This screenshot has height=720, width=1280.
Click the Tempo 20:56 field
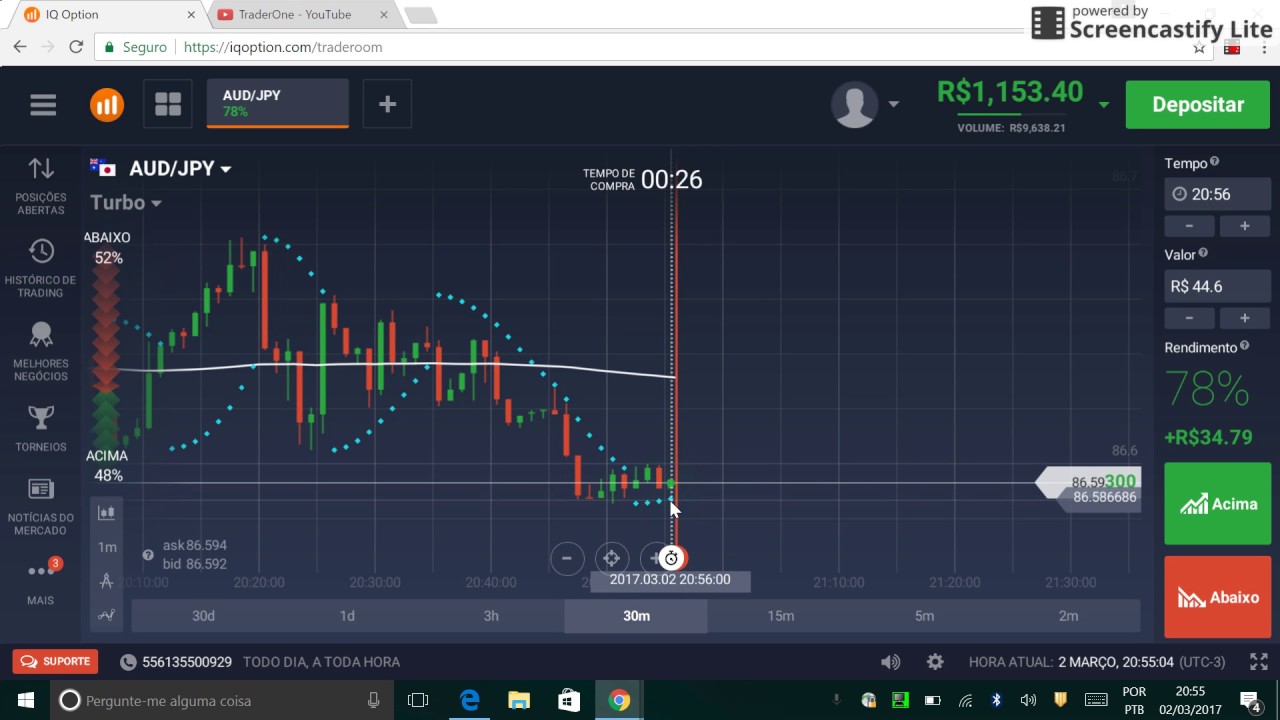[x=1217, y=194]
